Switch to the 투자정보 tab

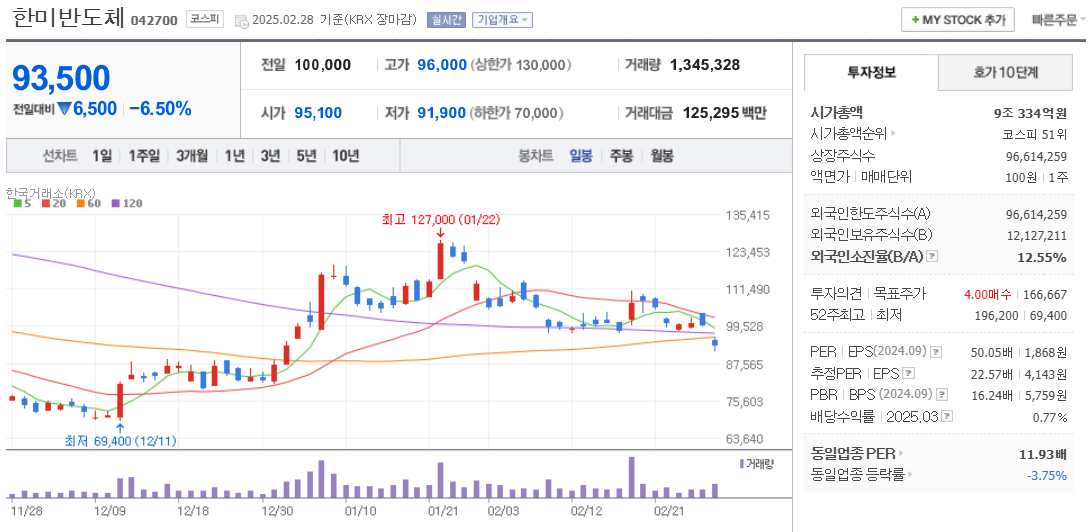pos(871,72)
